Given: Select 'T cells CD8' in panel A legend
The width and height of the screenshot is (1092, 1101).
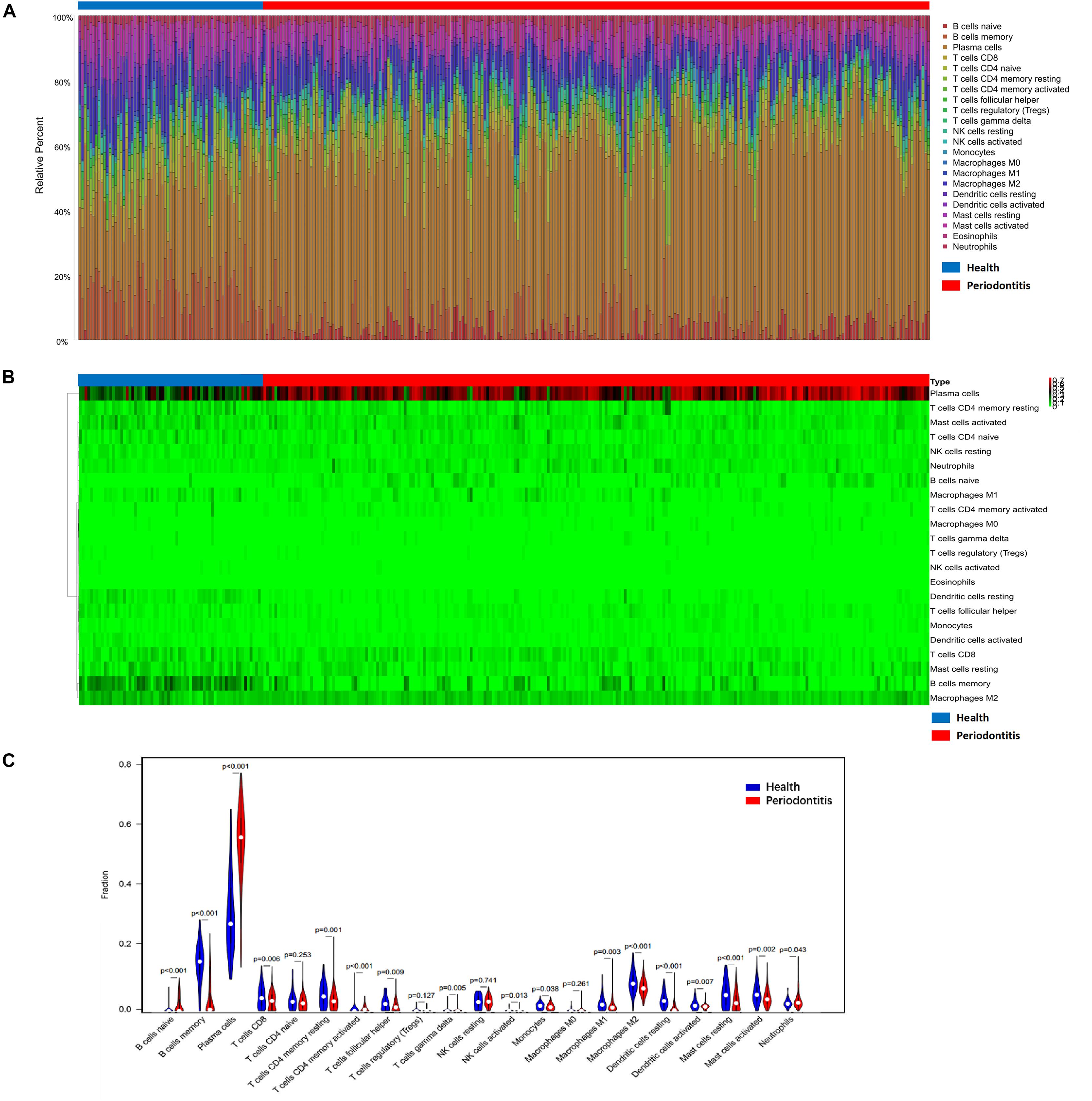Looking at the screenshot, I should 975,58.
